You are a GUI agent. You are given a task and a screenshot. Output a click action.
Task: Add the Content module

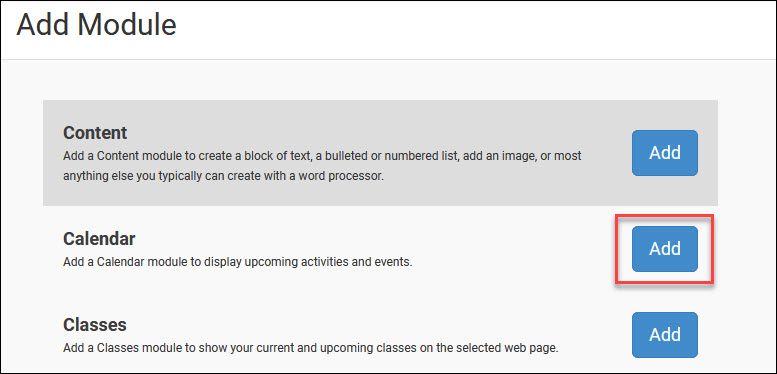click(x=665, y=153)
